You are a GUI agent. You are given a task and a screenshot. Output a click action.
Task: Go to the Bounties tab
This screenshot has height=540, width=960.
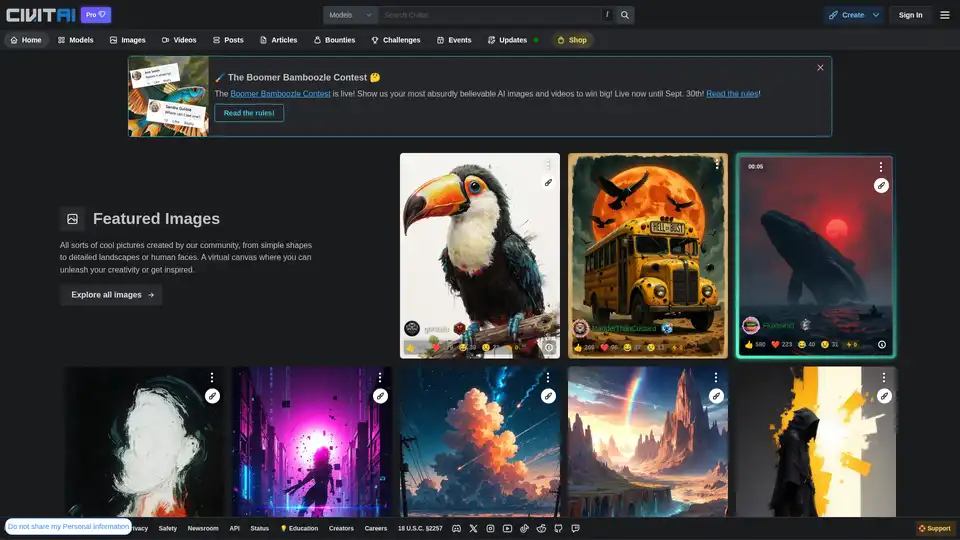point(334,40)
